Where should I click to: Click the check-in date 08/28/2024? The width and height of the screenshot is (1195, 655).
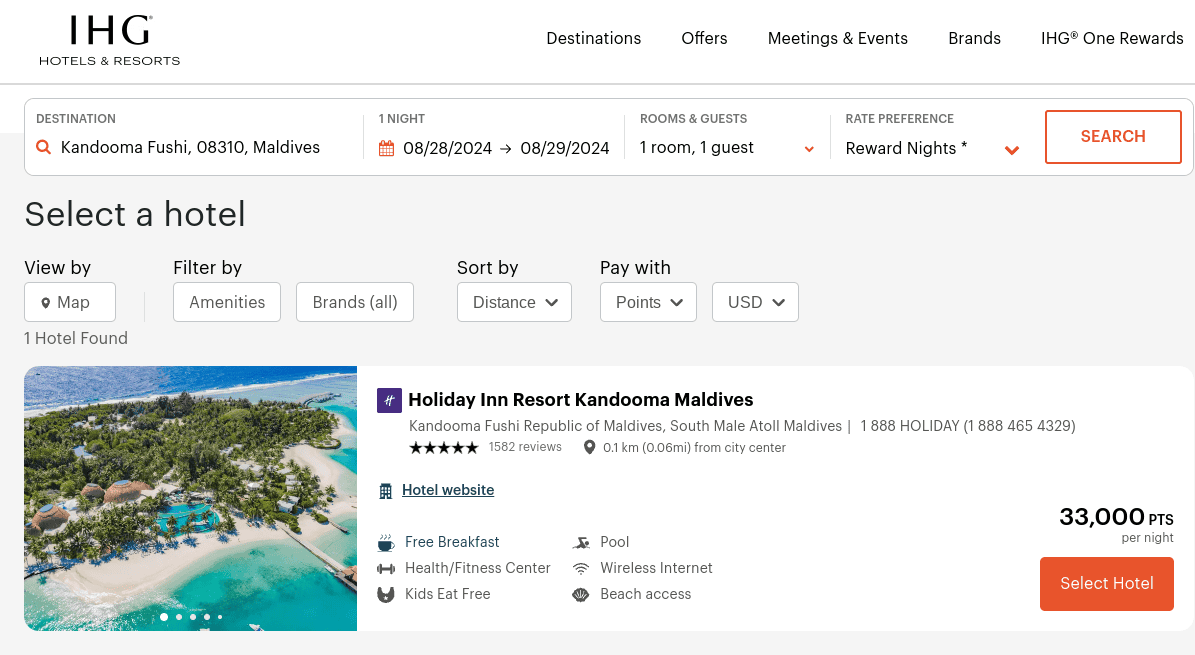447,148
